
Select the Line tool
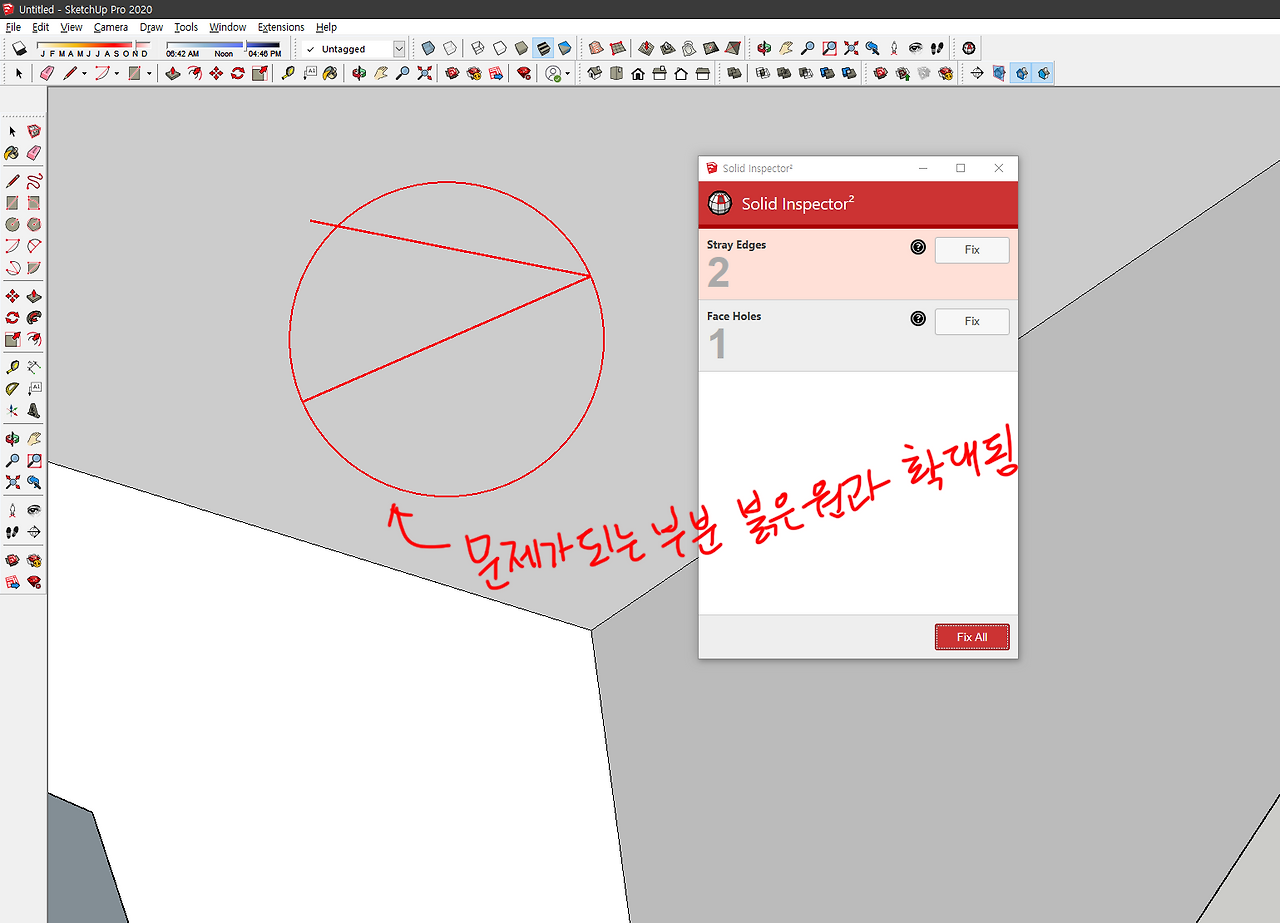pos(13,181)
